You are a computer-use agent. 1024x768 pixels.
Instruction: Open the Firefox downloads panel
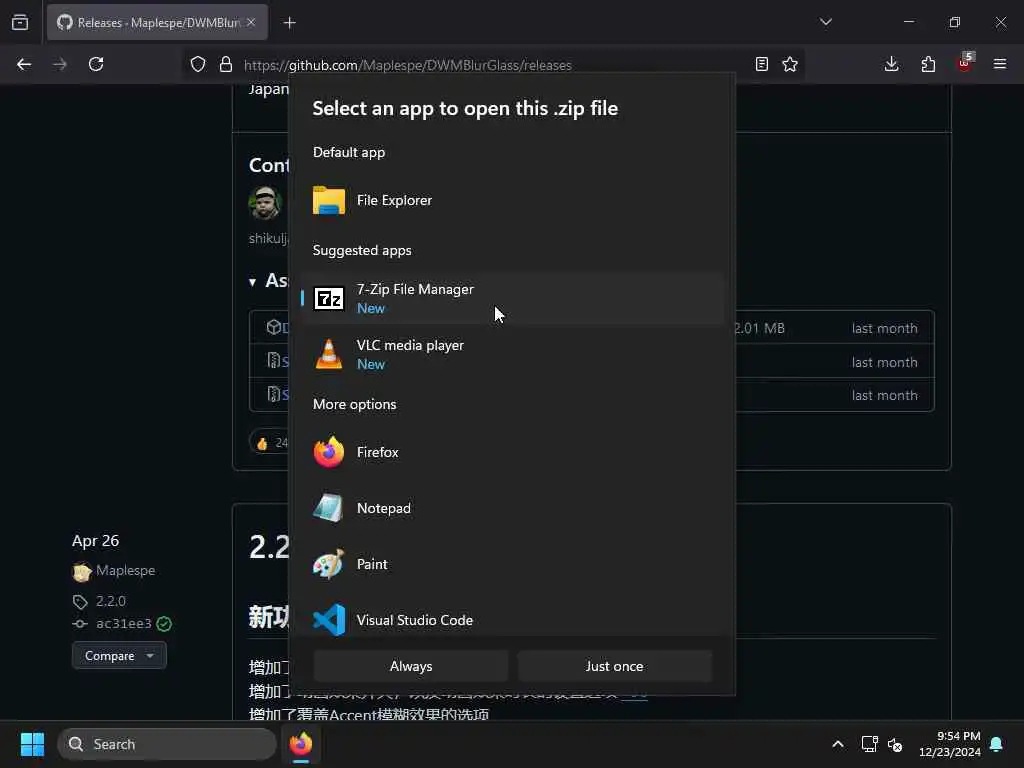891,64
